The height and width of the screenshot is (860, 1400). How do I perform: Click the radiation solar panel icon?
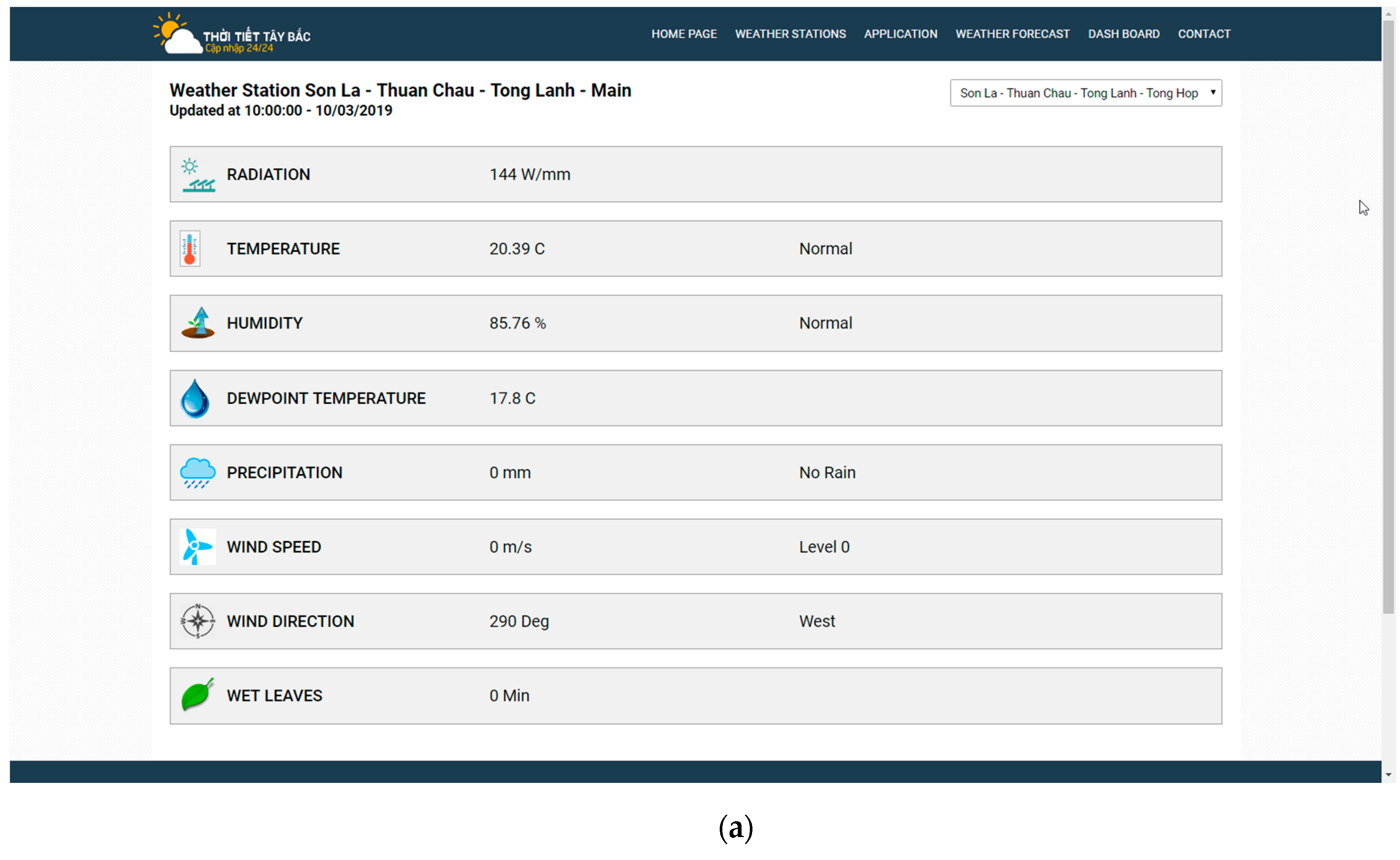[198, 175]
